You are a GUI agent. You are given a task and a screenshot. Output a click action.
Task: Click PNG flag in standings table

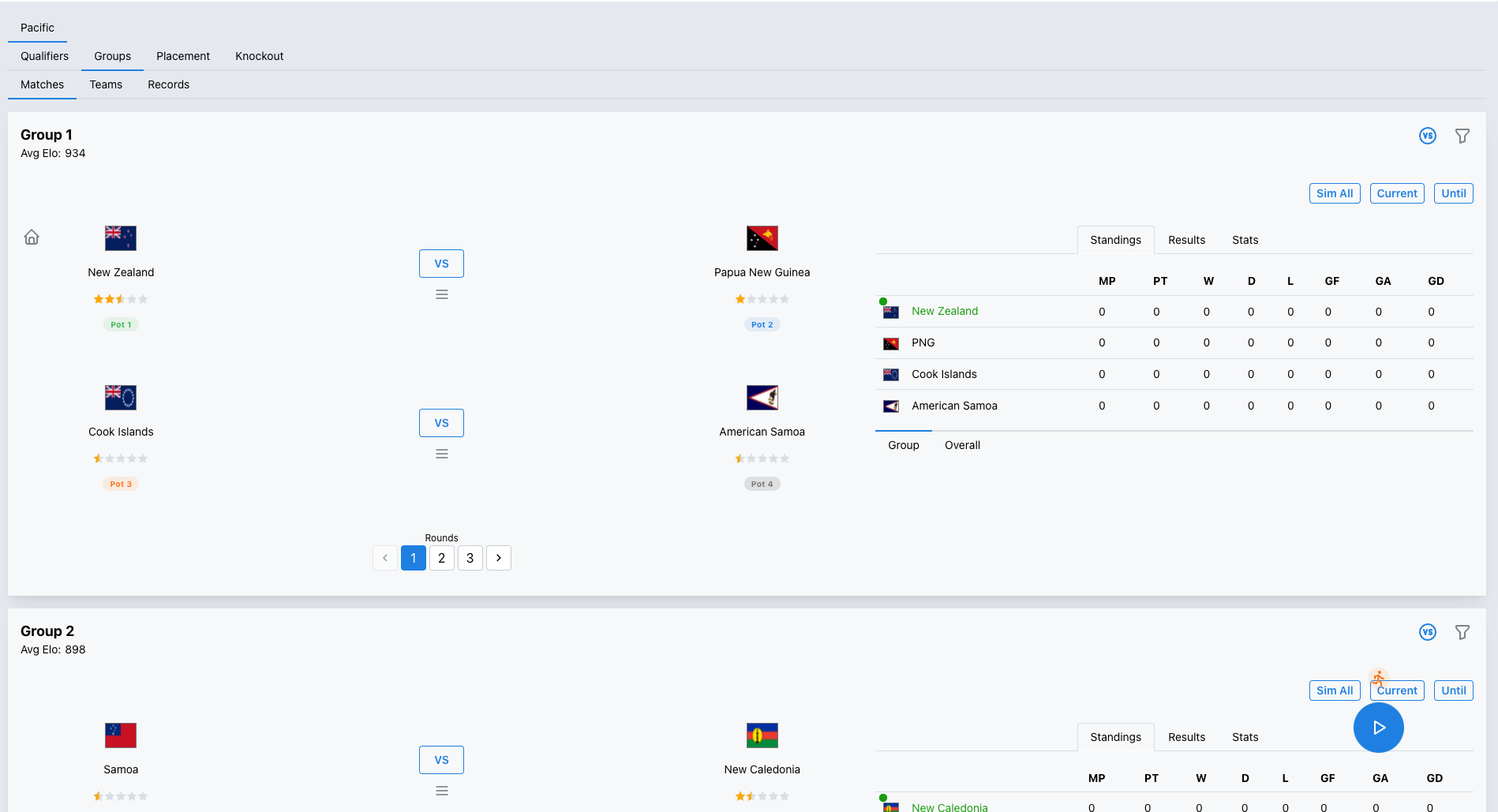[x=891, y=343]
